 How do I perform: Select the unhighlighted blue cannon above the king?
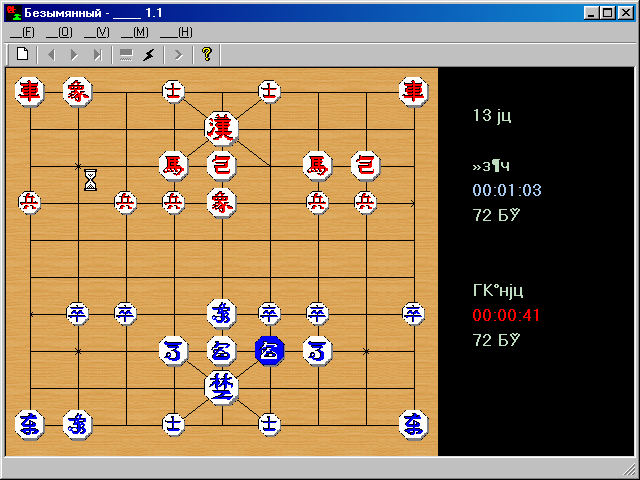[x=222, y=351]
